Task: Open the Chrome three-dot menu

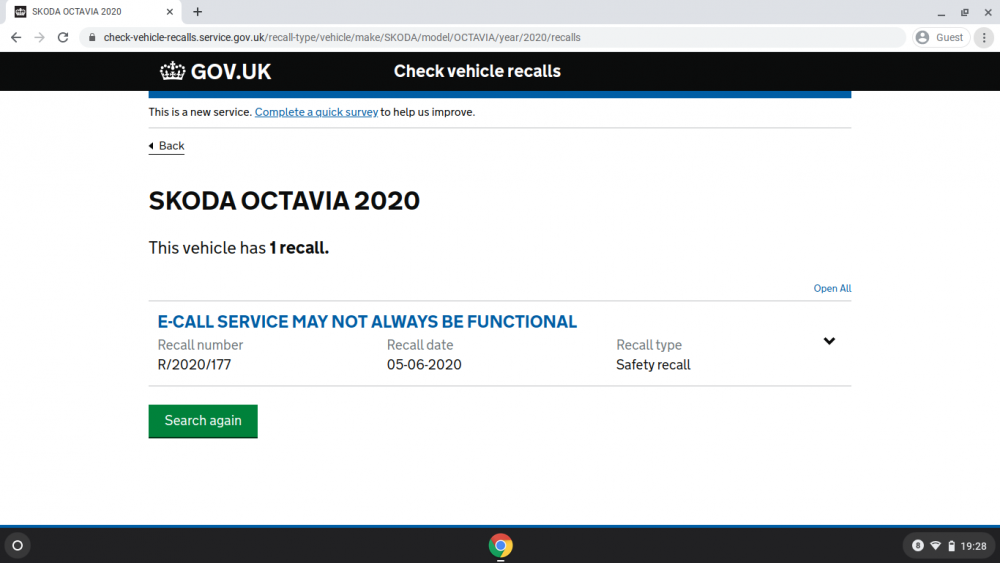Action: pos(984,38)
